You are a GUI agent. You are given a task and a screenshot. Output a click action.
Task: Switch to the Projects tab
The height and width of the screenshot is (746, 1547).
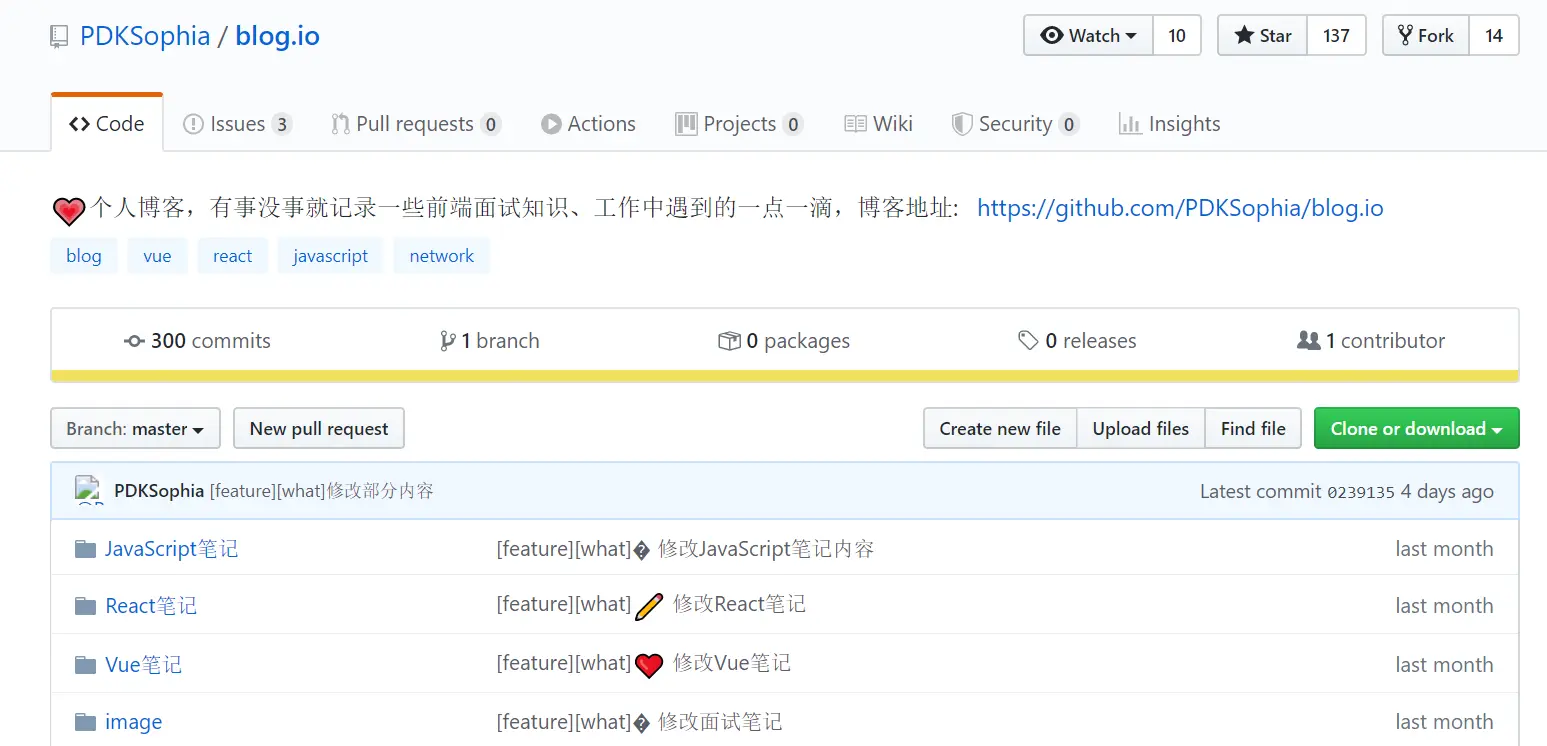click(x=739, y=124)
